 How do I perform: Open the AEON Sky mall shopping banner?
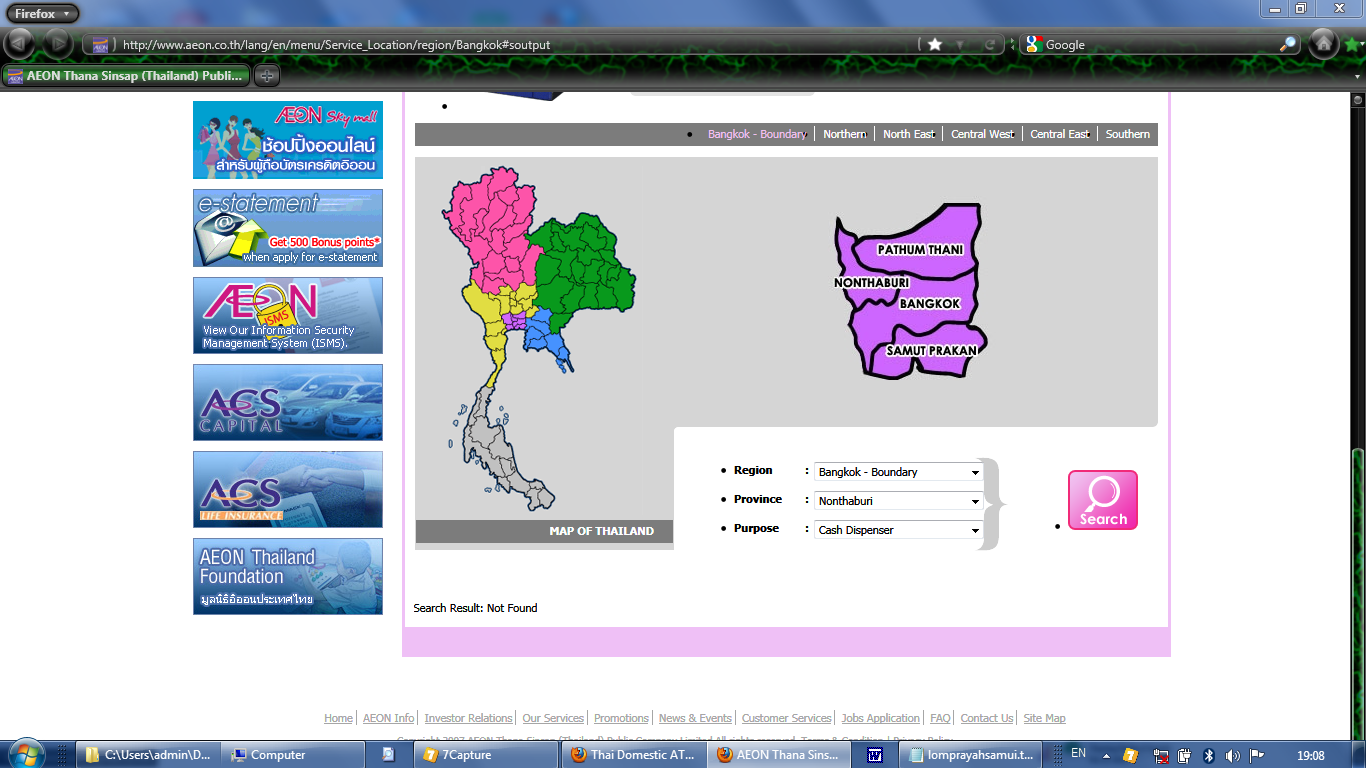(x=288, y=140)
